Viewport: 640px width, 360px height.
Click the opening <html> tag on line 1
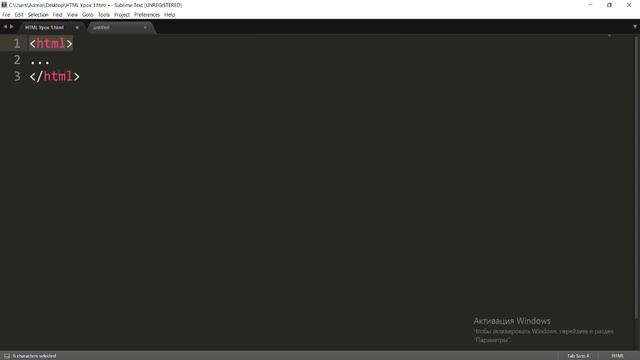[x=51, y=43]
